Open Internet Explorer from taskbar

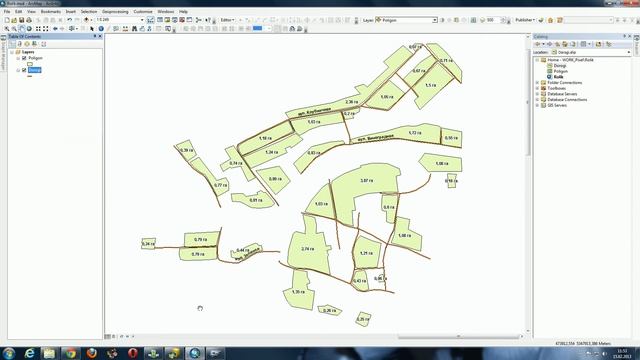[29, 353]
